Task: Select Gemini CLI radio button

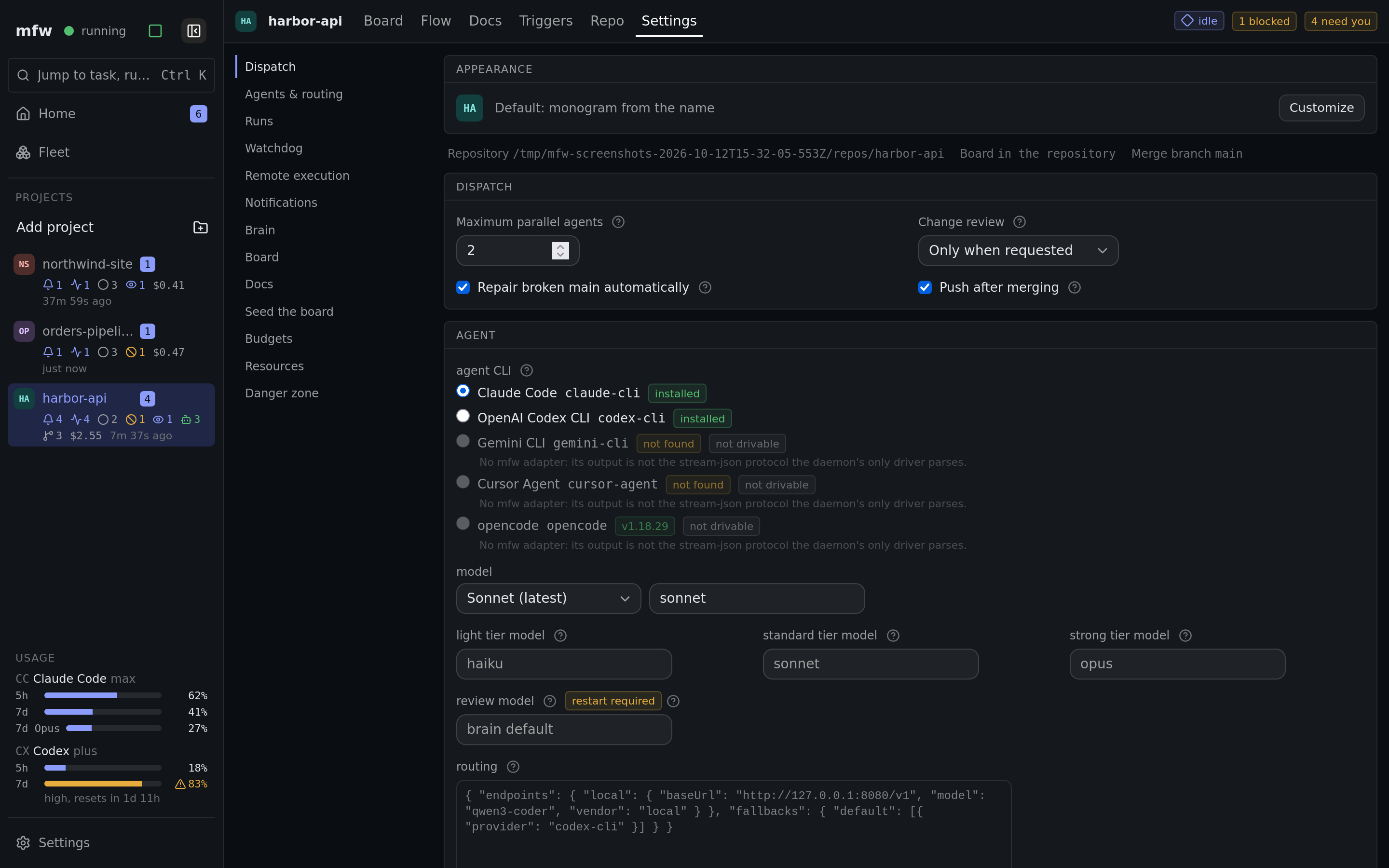Action: coord(463,441)
